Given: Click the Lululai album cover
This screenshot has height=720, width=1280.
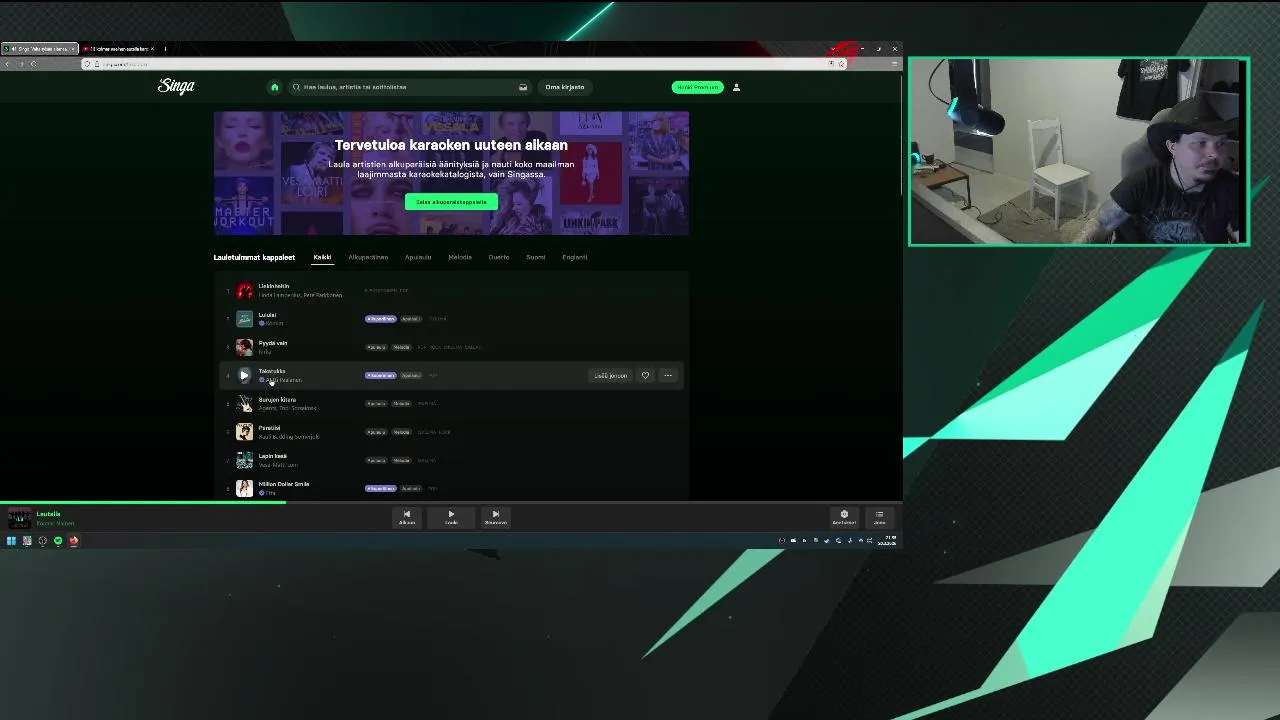Looking at the screenshot, I should click(x=244, y=319).
